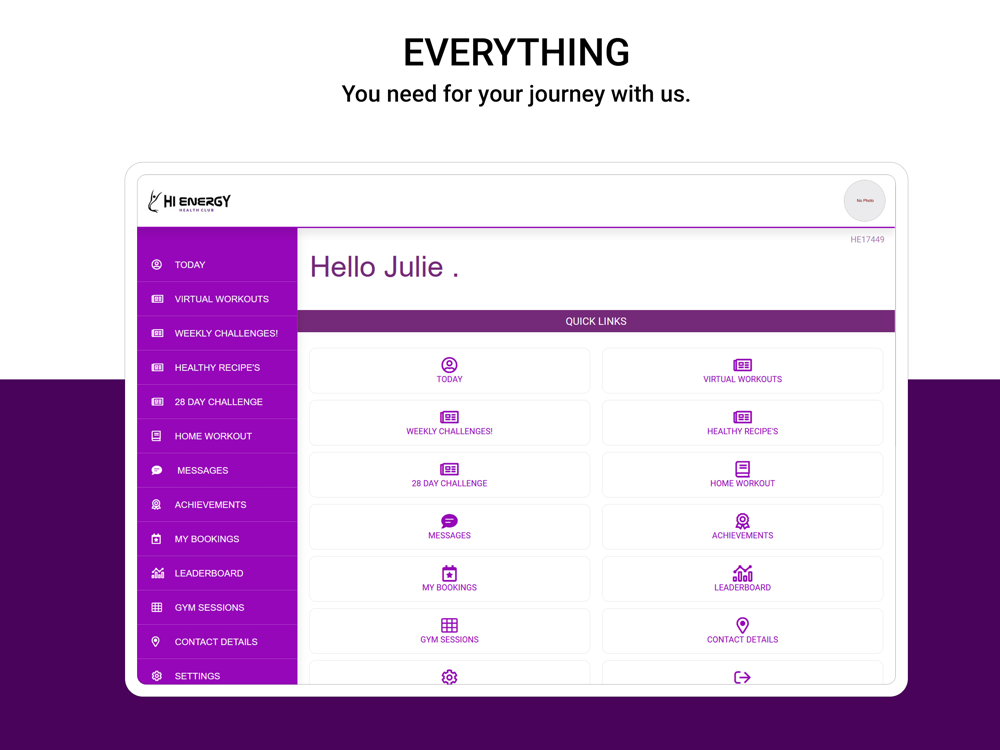Click the Today quick link person icon
The height and width of the screenshot is (750, 1000).
click(450, 365)
